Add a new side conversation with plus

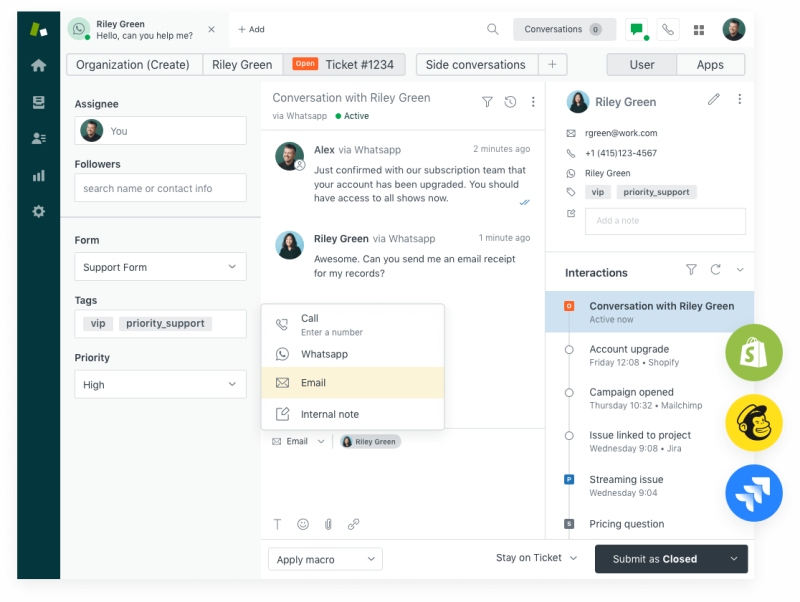tap(553, 65)
